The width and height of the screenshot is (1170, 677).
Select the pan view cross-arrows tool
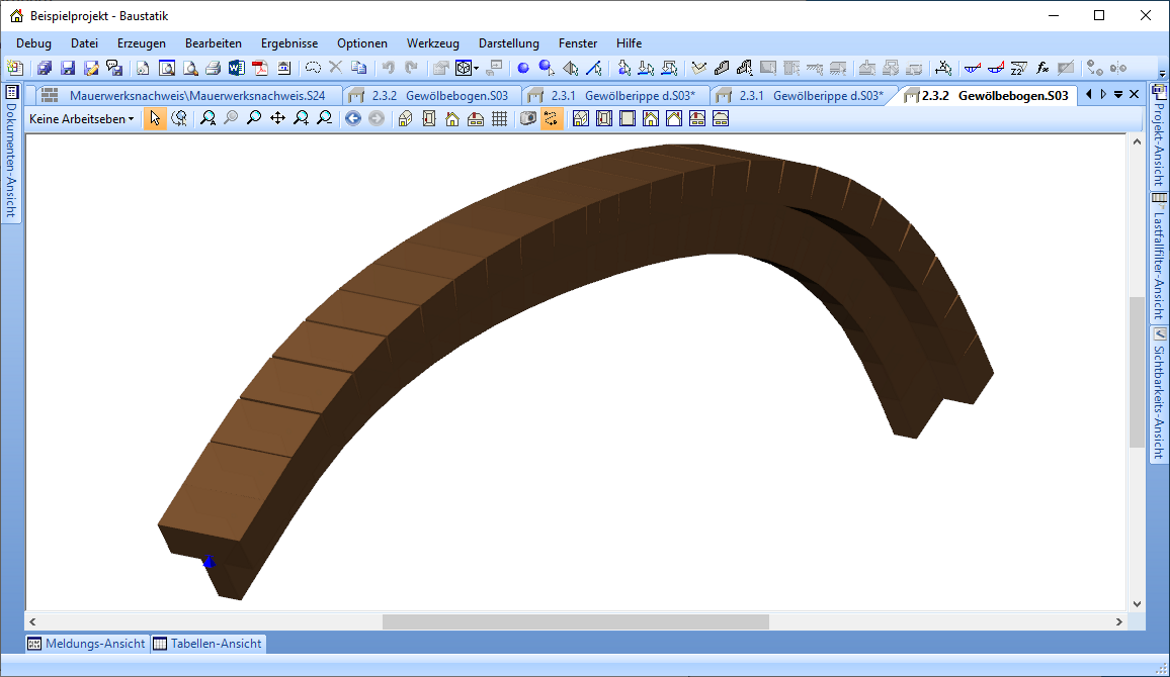tap(277, 119)
